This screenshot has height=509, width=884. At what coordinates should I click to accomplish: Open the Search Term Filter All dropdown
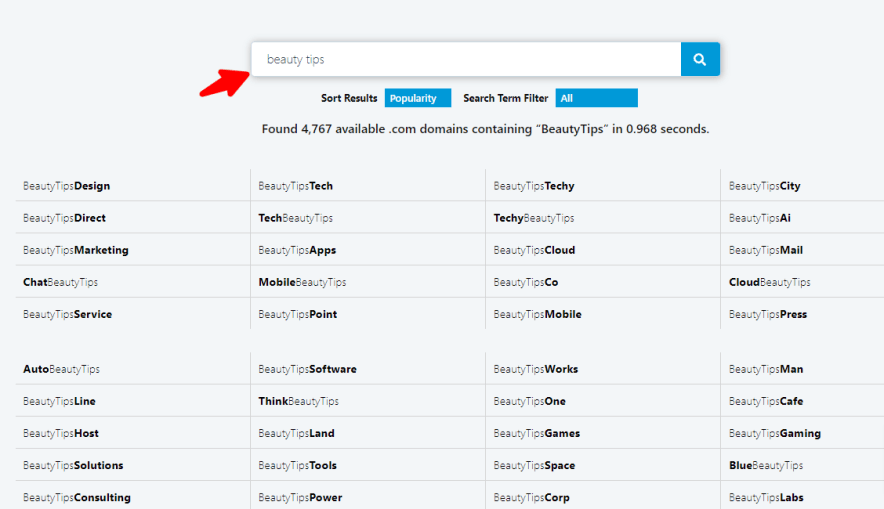[596, 98]
